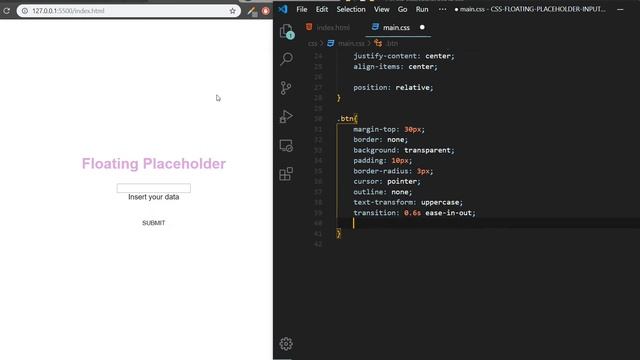Click the 'align-items: center;' line
The width and height of the screenshot is (640, 360).
tap(396, 67)
